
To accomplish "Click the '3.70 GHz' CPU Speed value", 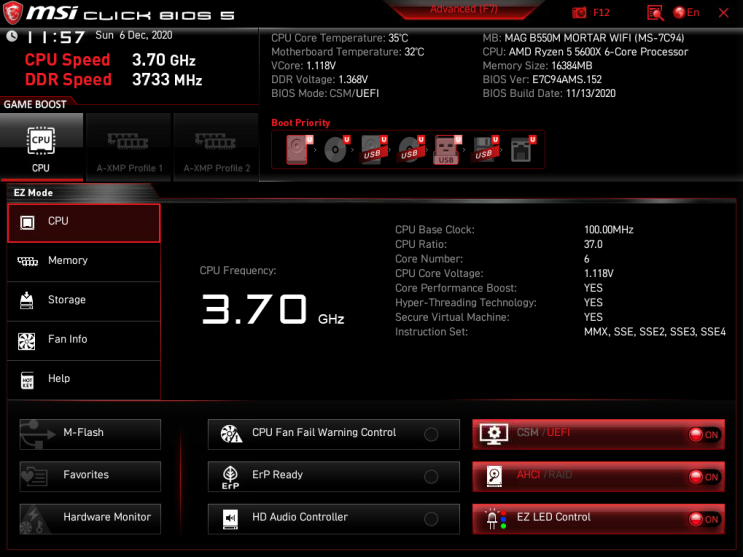I will pos(163,60).
